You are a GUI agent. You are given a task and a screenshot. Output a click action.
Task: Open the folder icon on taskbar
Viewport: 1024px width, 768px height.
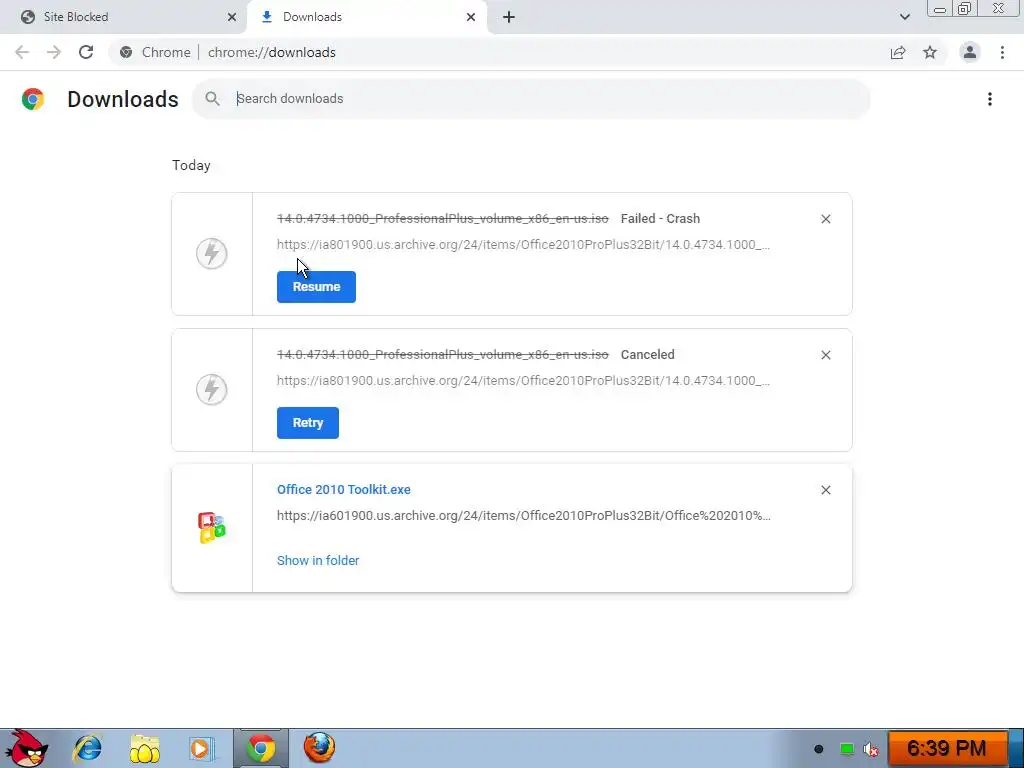(144, 748)
